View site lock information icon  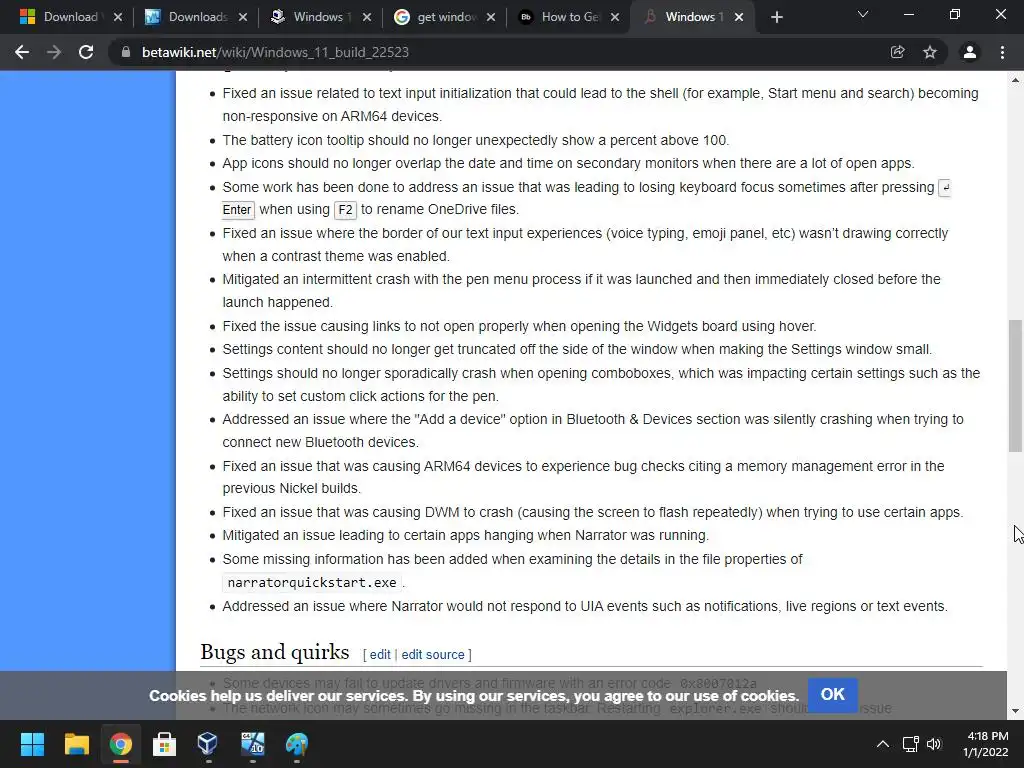[126, 52]
